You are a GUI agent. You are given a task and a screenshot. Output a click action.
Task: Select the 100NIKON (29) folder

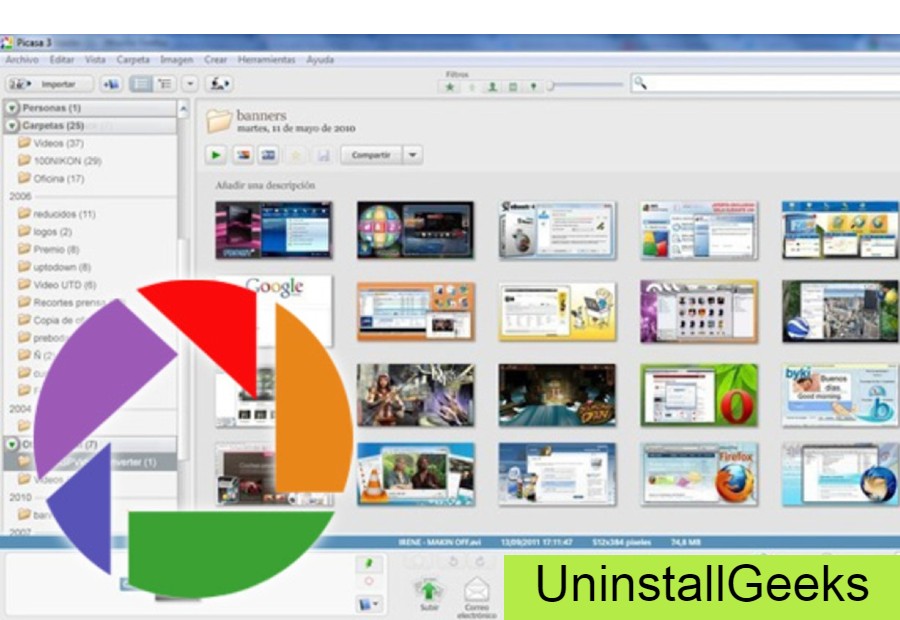[59, 161]
